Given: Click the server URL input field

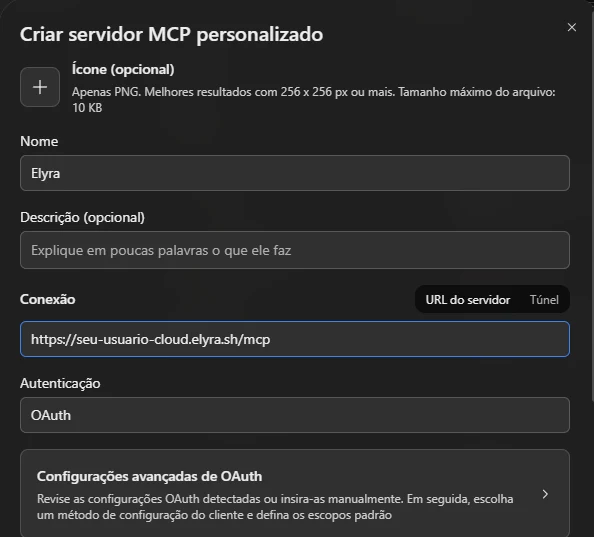Looking at the screenshot, I should point(295,339).
